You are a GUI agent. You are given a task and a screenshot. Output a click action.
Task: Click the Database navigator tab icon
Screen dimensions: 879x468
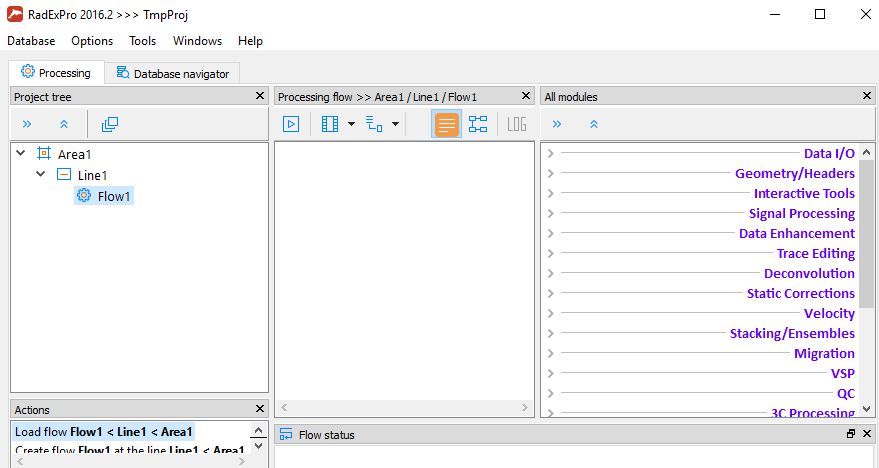[122, 72]
